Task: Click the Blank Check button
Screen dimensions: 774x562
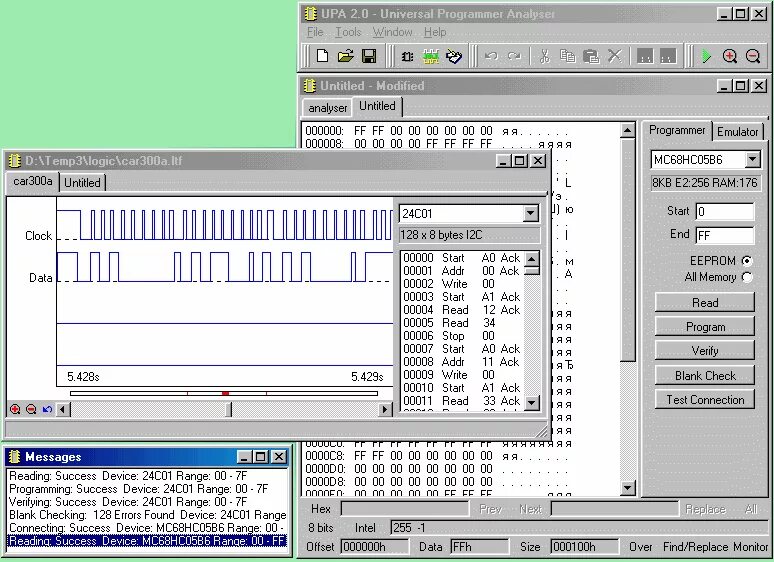Action: (x=705, y=375)
